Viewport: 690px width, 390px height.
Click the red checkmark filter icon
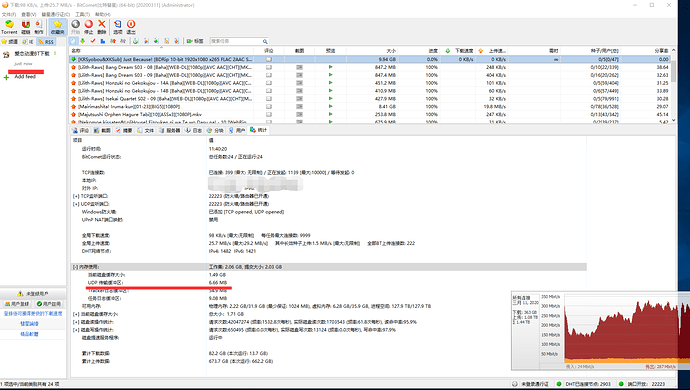93,41
